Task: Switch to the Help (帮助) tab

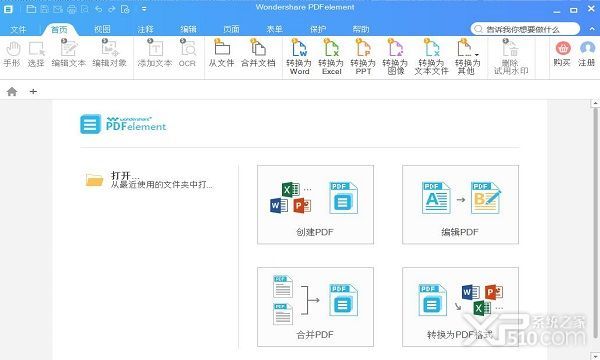Action: point(361,29)
